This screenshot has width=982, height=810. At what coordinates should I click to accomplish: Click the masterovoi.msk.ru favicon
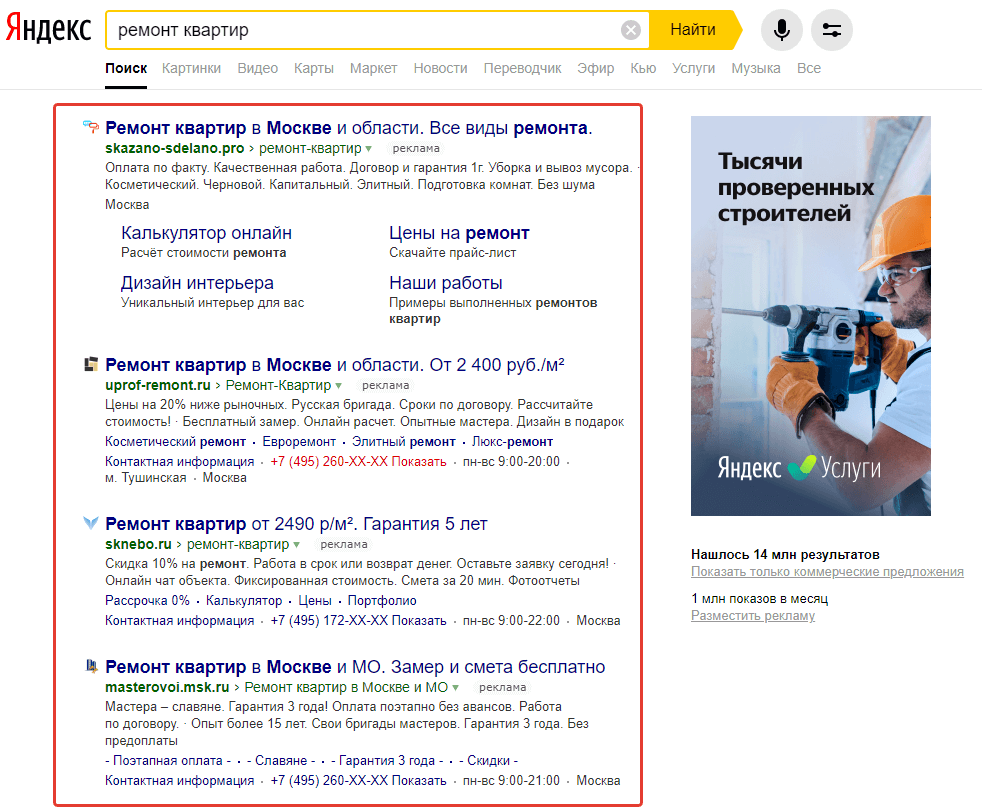click(x=92, y=667)
